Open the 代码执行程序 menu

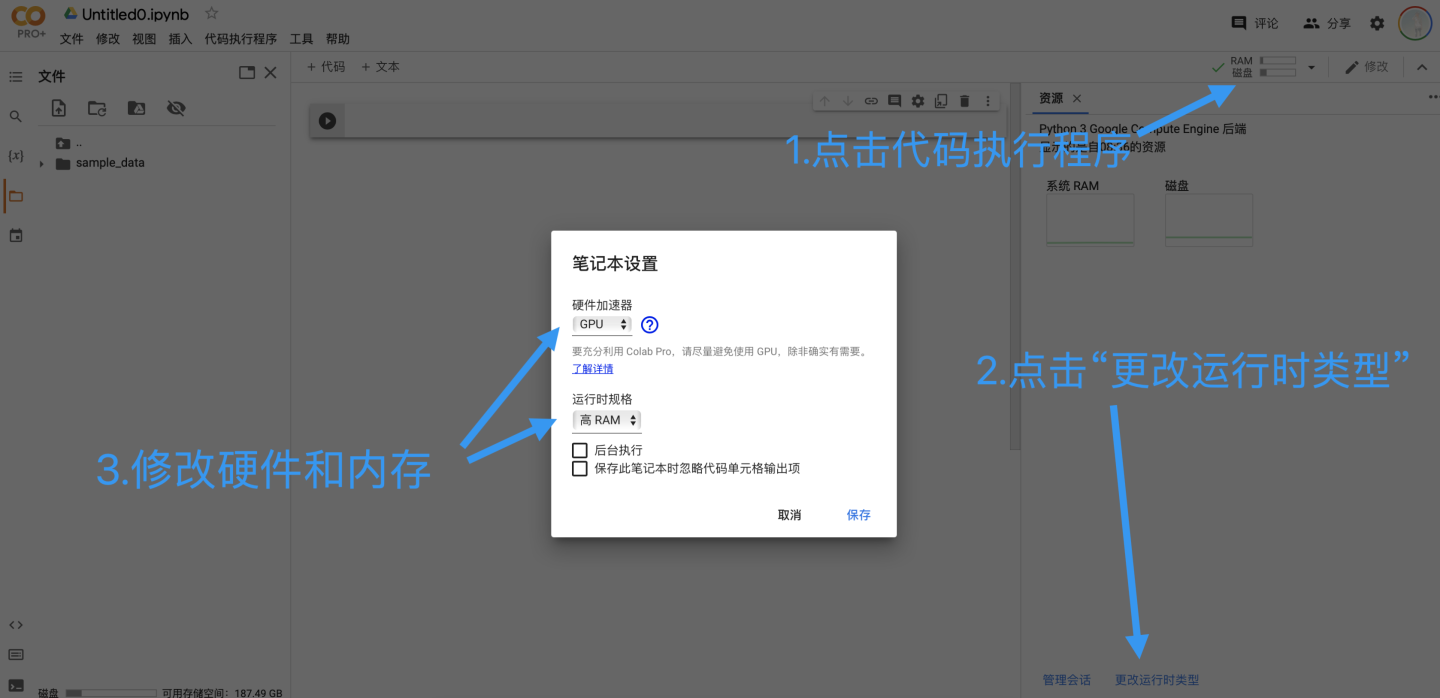[240, 38]
